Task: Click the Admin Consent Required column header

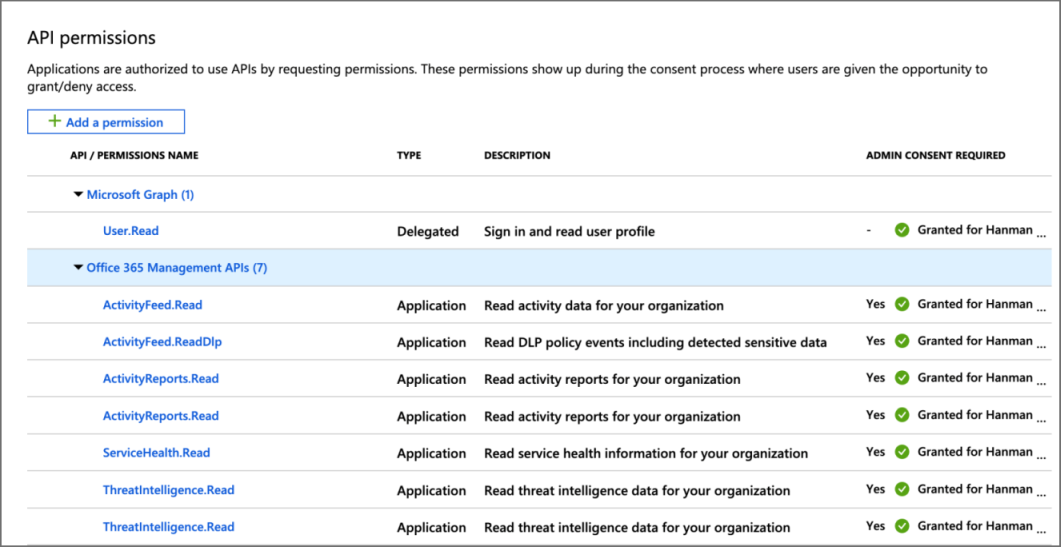Action: pyautogui.click(x=935, y=156)
